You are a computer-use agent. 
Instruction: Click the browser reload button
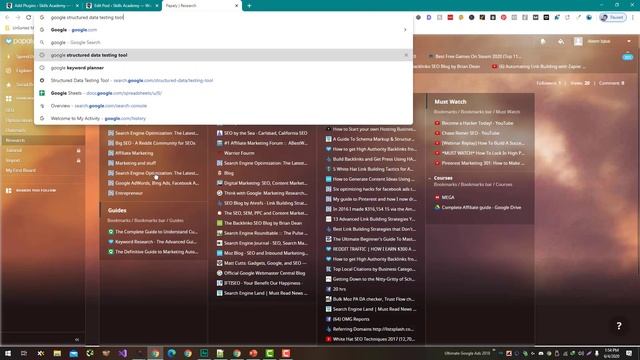(29, 18)
